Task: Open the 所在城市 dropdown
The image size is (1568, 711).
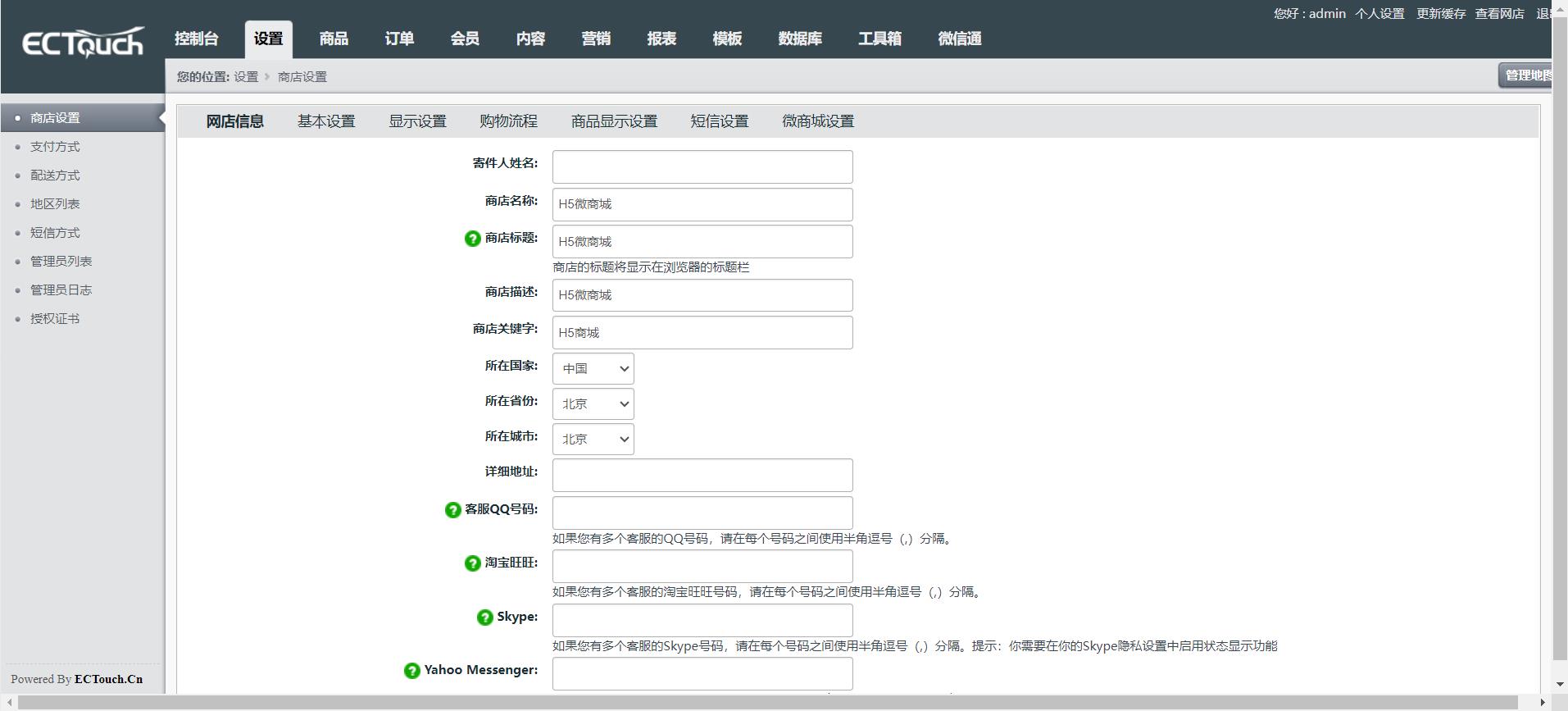Action: point(593,440)
